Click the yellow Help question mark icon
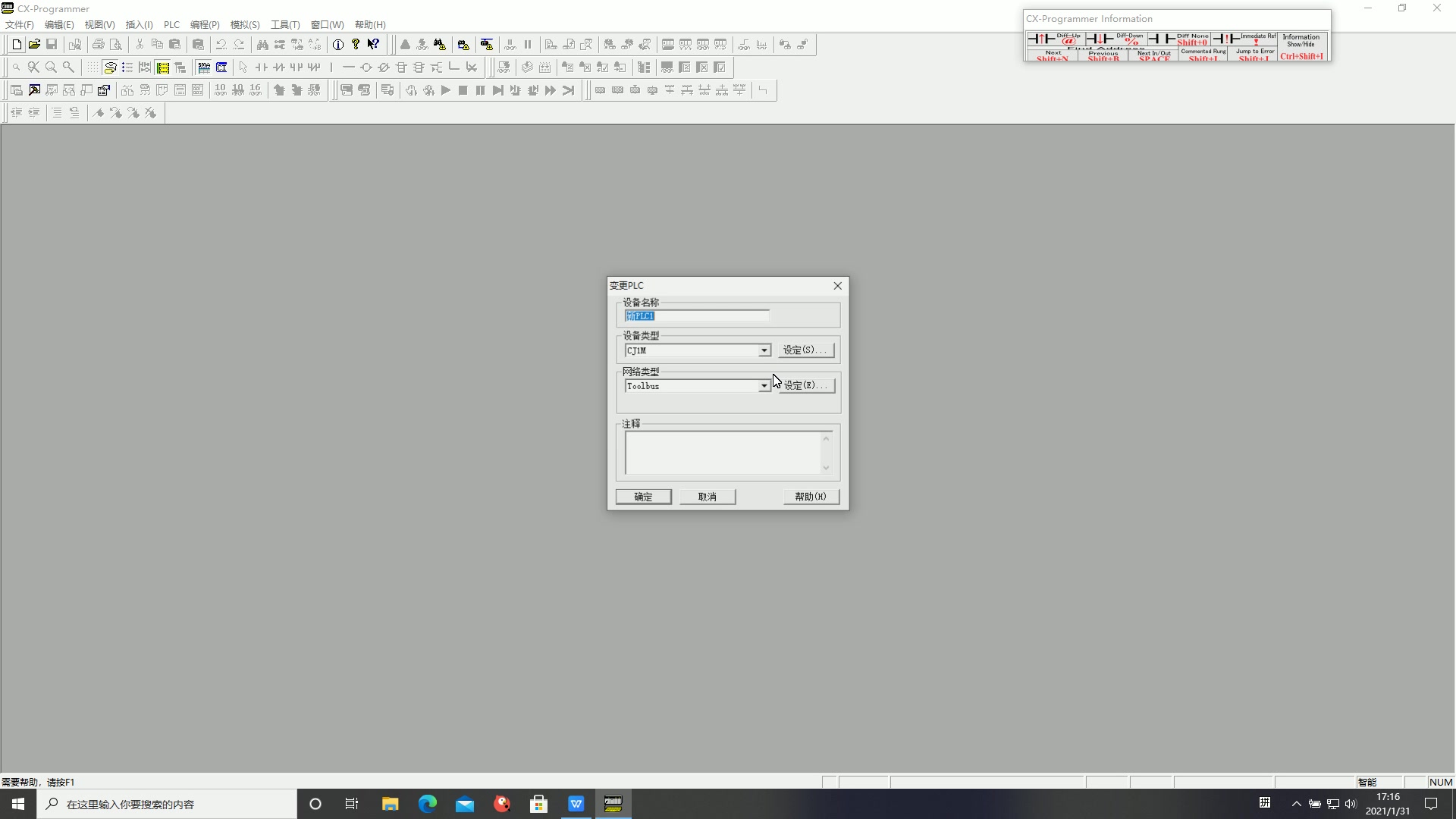 [x=356, y=45]
